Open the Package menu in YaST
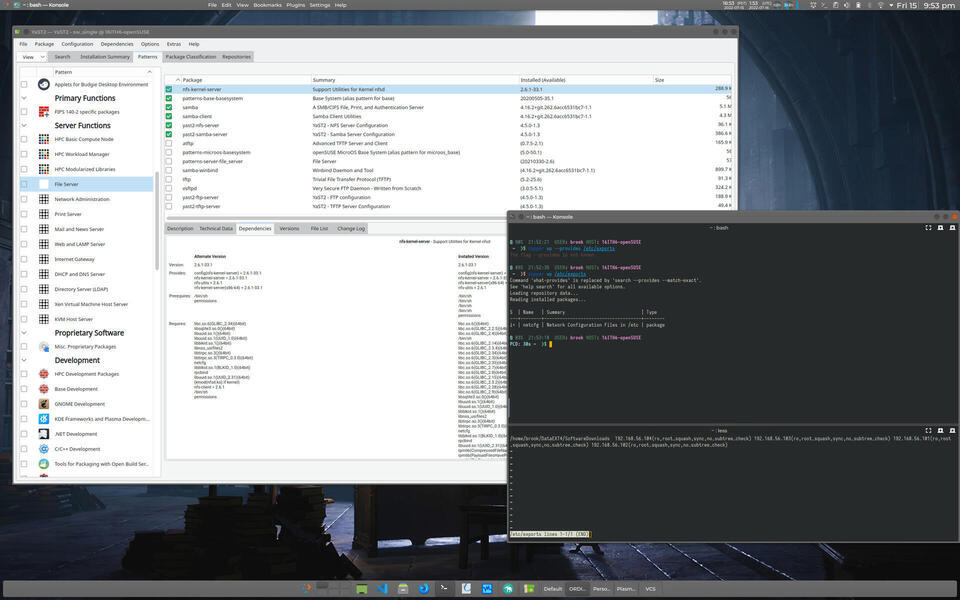 pos(44,44)
